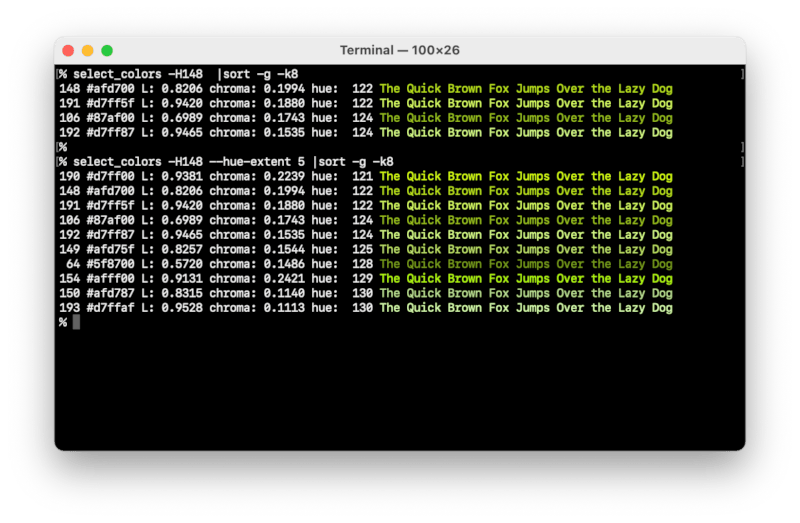Click the window title Terminal — 100×26

click(x=399, y=51)
